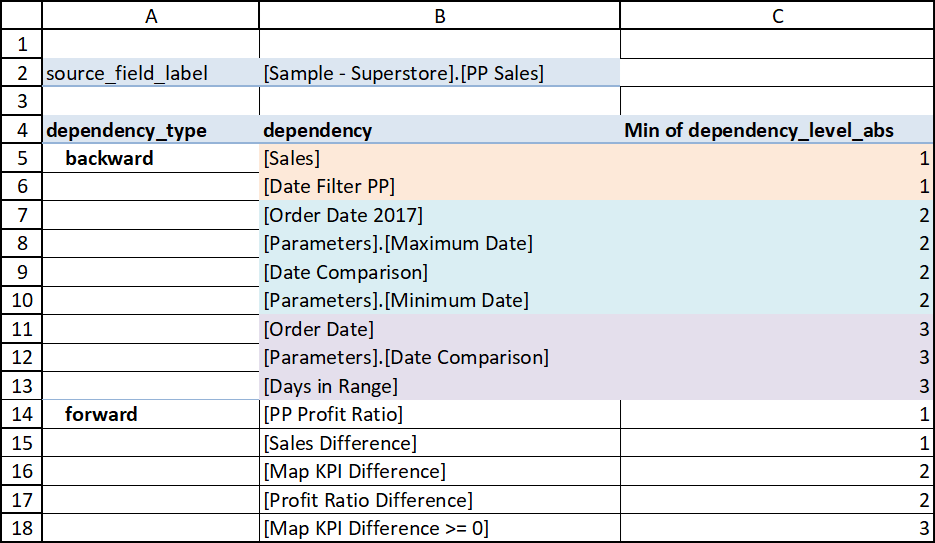Select the backward group label cell
This screenshot has width=935, height=543.
tap(151, 158)
